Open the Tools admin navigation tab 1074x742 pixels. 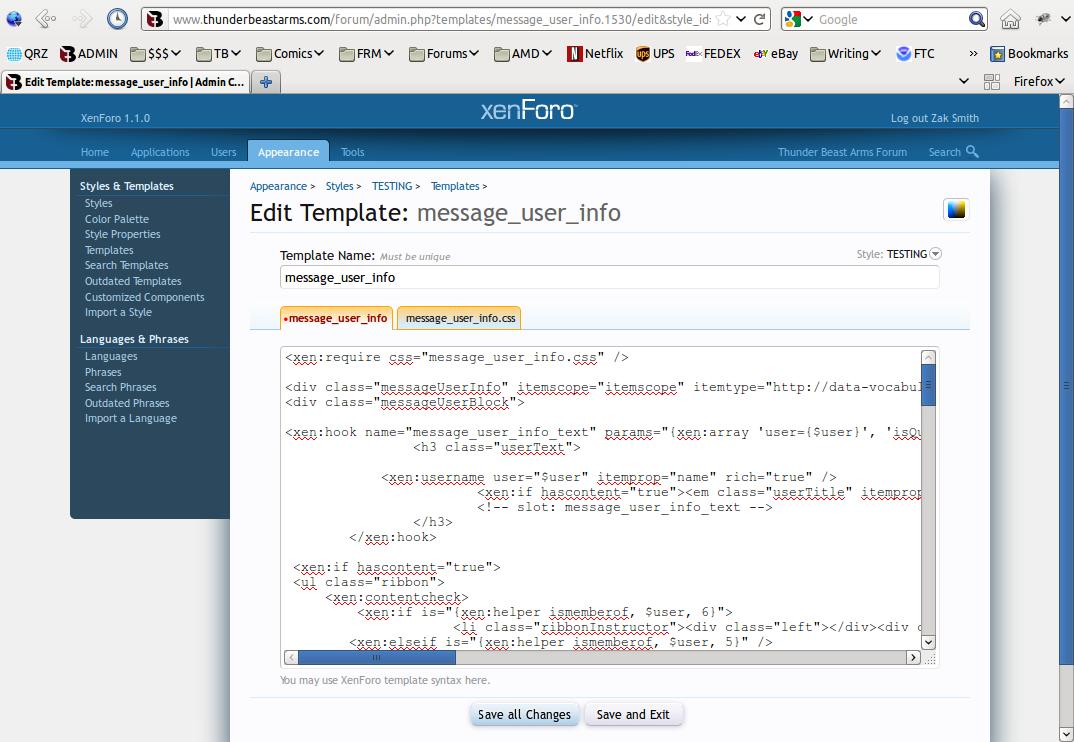[x=352, y=152]
